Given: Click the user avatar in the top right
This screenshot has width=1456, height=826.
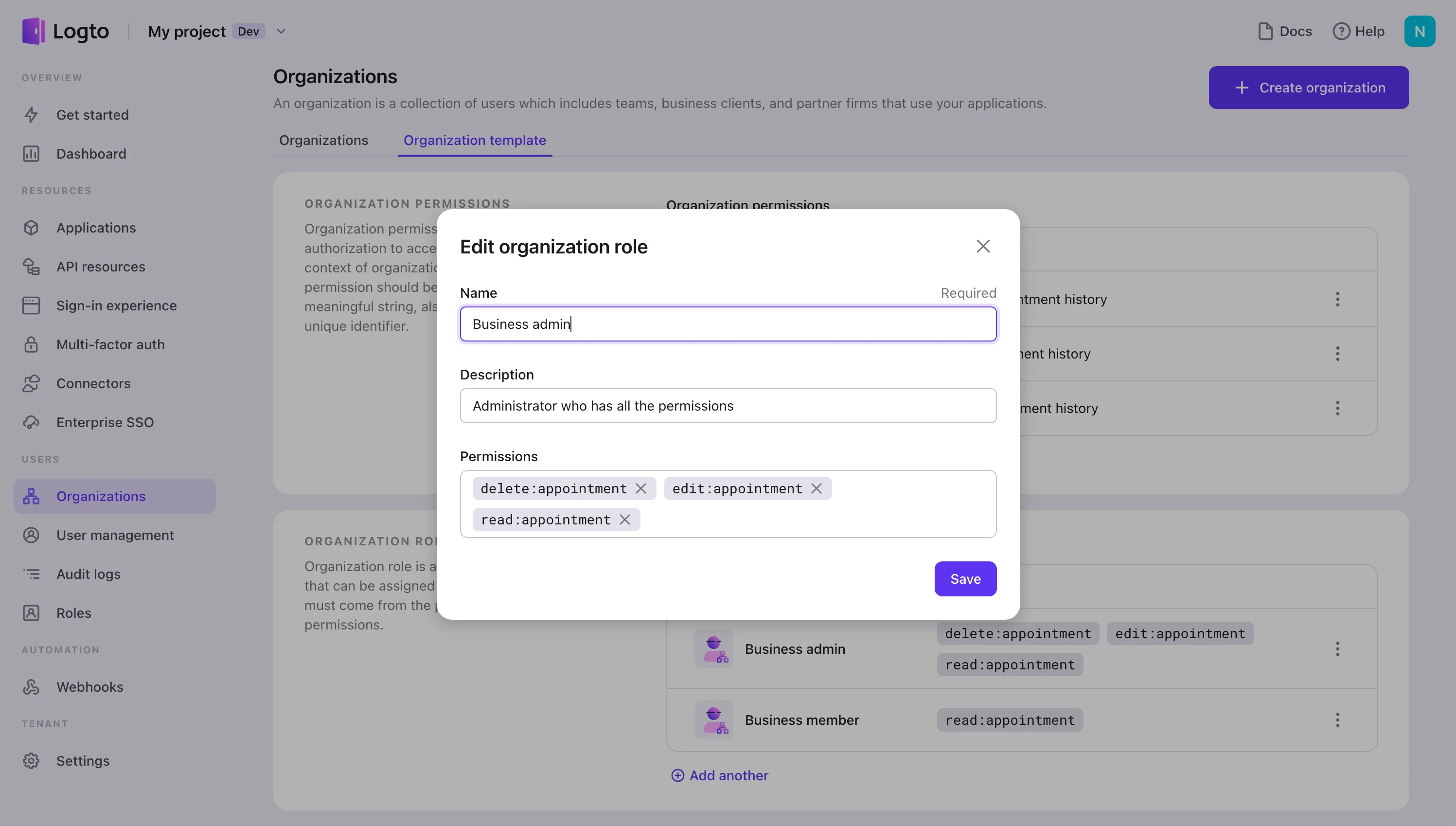Looking at the screenshot, I should (1420, 31).
